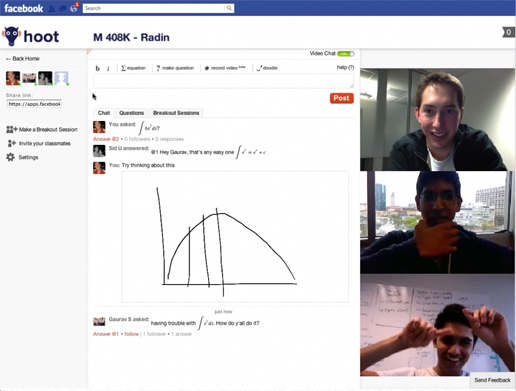Select the Chat tab

click(104, 113)
